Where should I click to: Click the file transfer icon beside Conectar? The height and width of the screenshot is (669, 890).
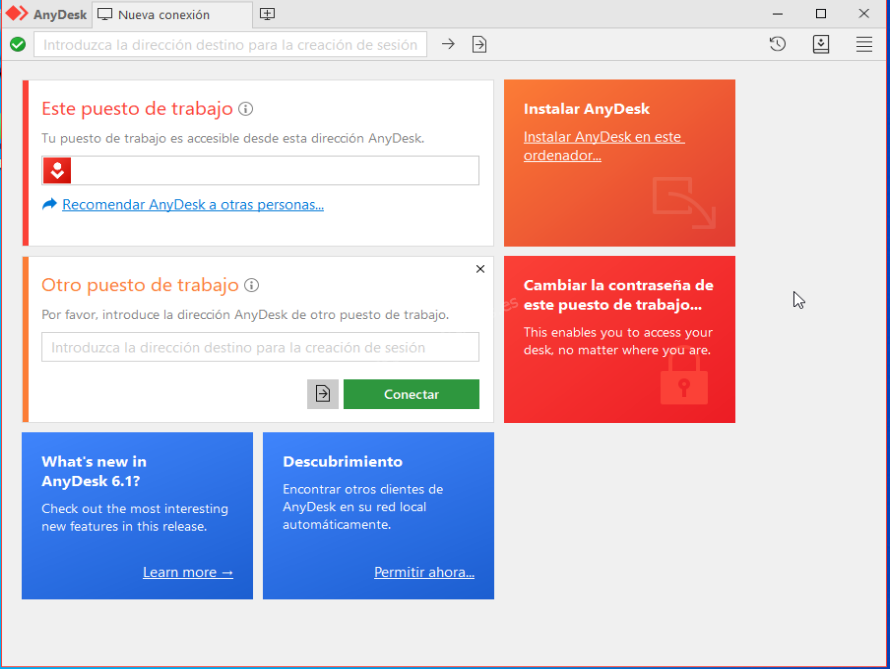pyautogui.click(x=322, y=393)
